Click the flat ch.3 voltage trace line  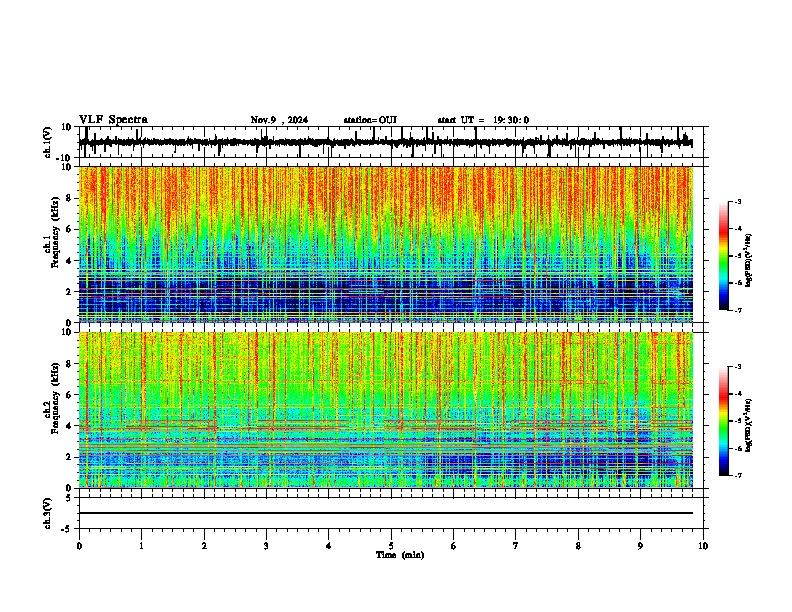click(x=385, y=513)
